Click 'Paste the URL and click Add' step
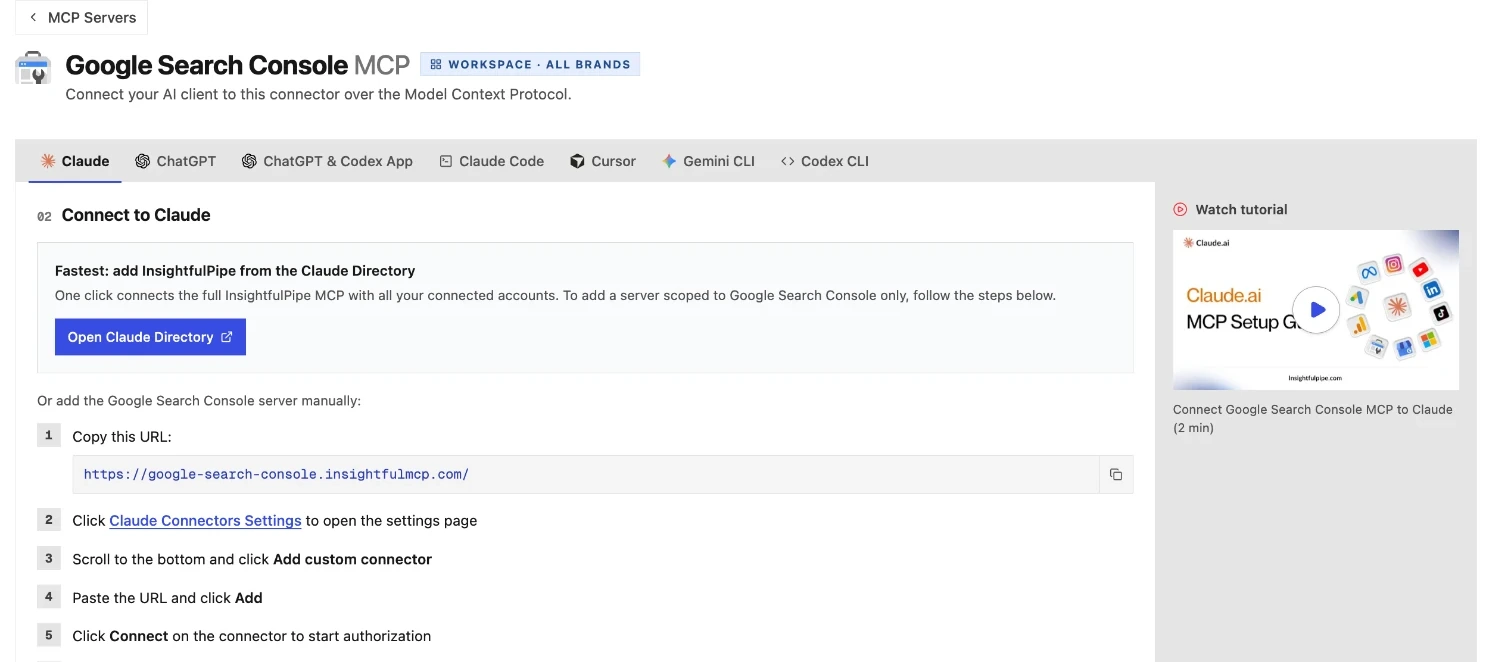 pos(167,598)
